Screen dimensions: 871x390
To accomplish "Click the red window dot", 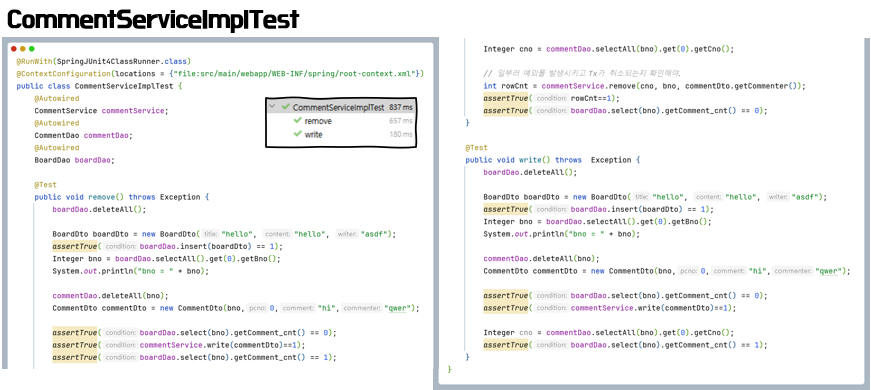I will tap(14, 49).
